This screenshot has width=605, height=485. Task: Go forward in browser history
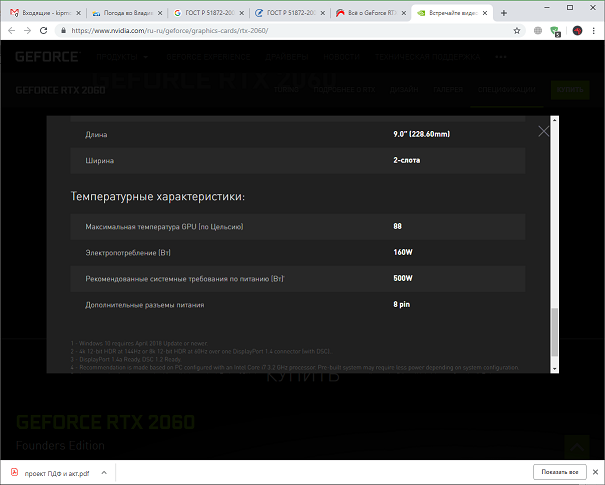27,30
